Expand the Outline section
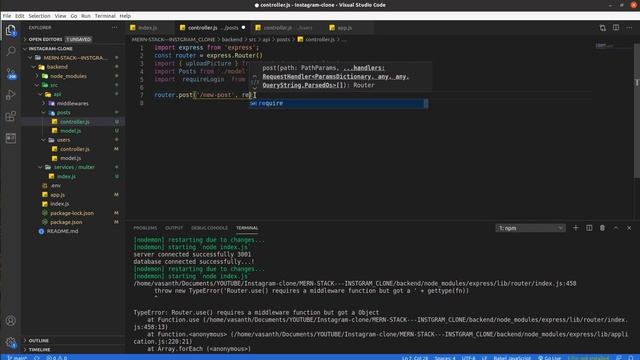Image resolution: width=640 pixels, height=360 pixels. click(x=73, y=340)
